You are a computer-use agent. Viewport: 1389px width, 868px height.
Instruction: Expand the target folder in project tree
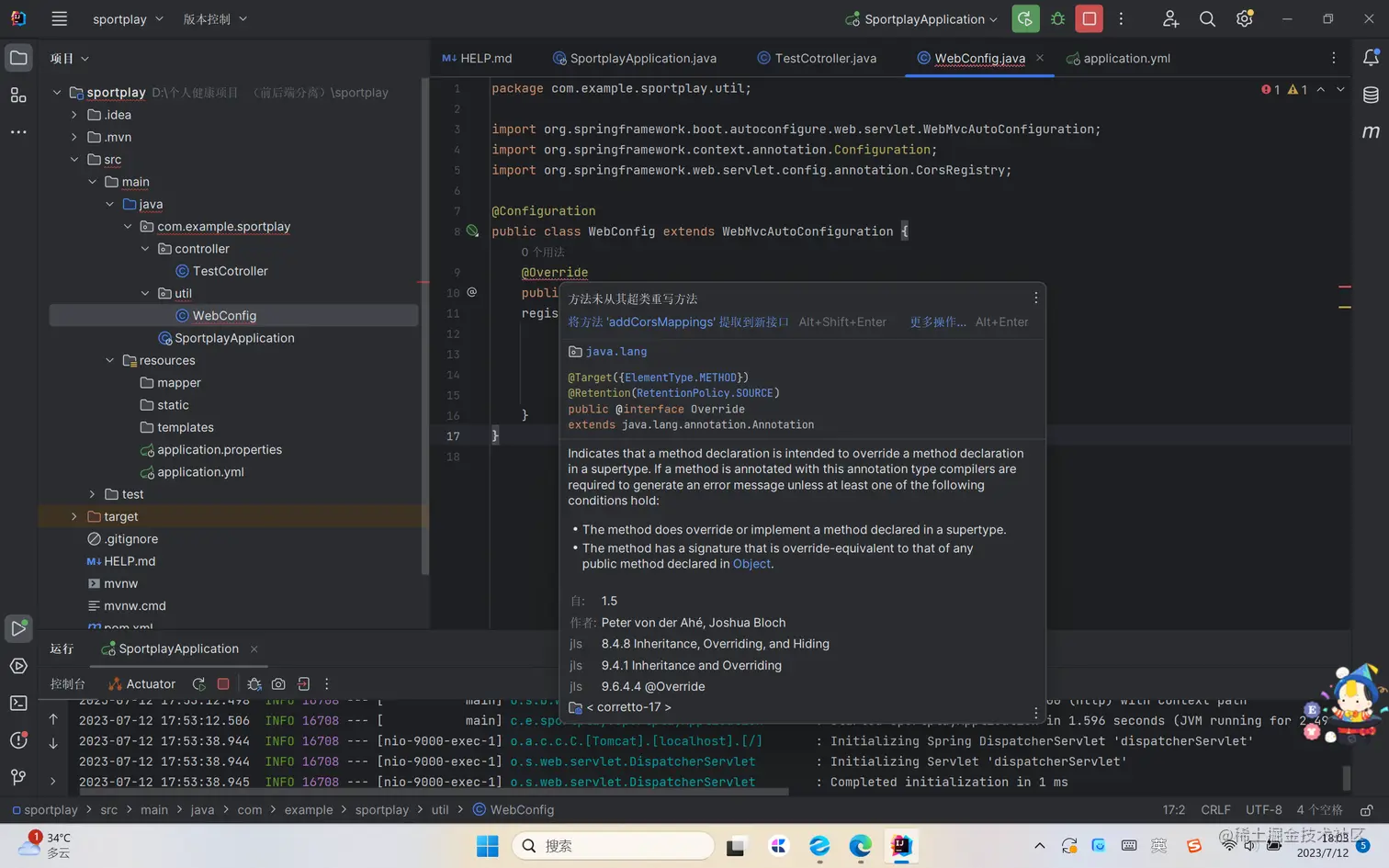pyautogui.click(x=74, y=516)
